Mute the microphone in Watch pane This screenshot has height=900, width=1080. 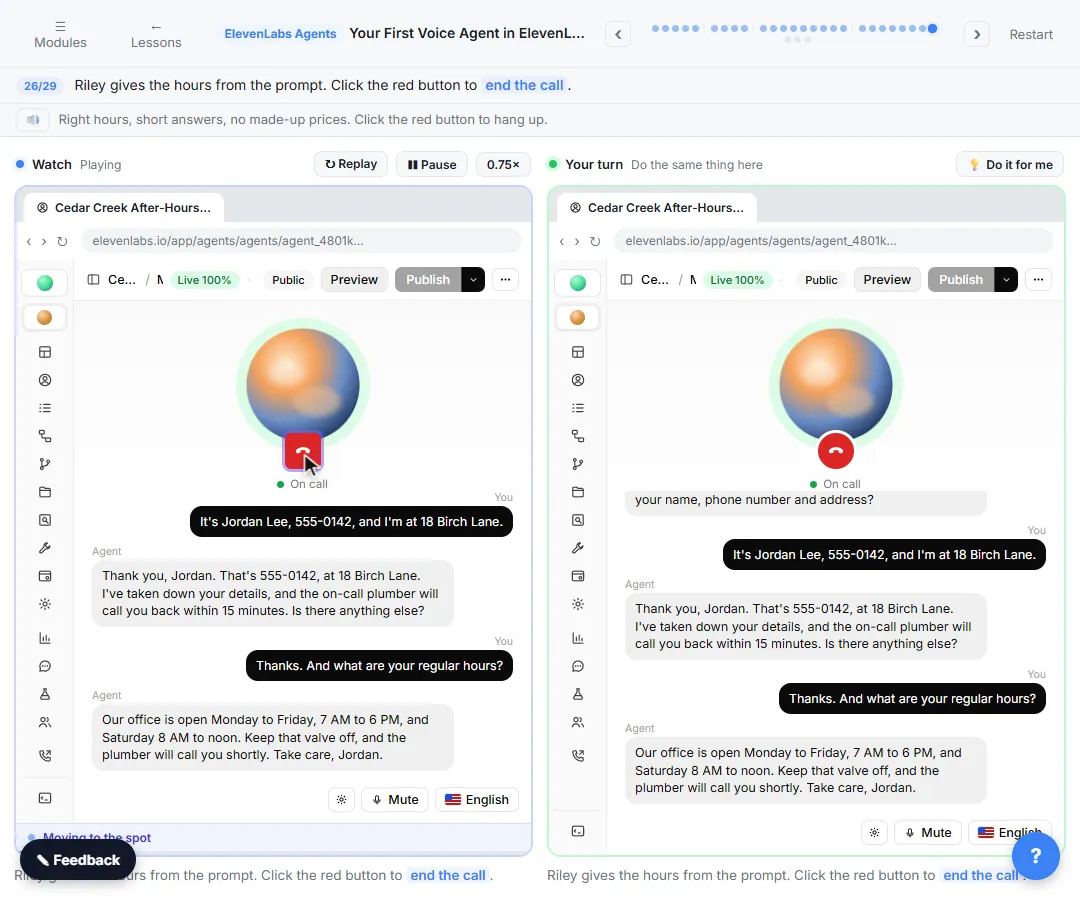click(x=395, y=799)
